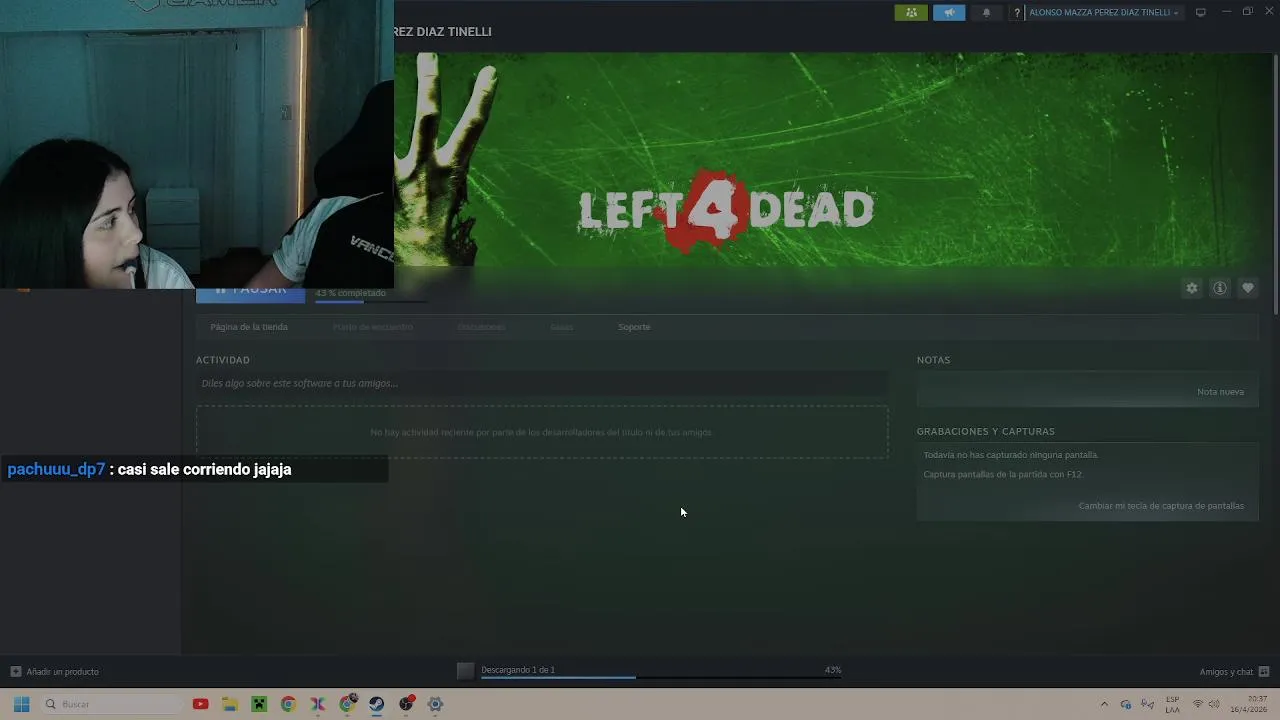
Task: Click the blue megaphone announcements icon
Action: click(x=949, y=12)
